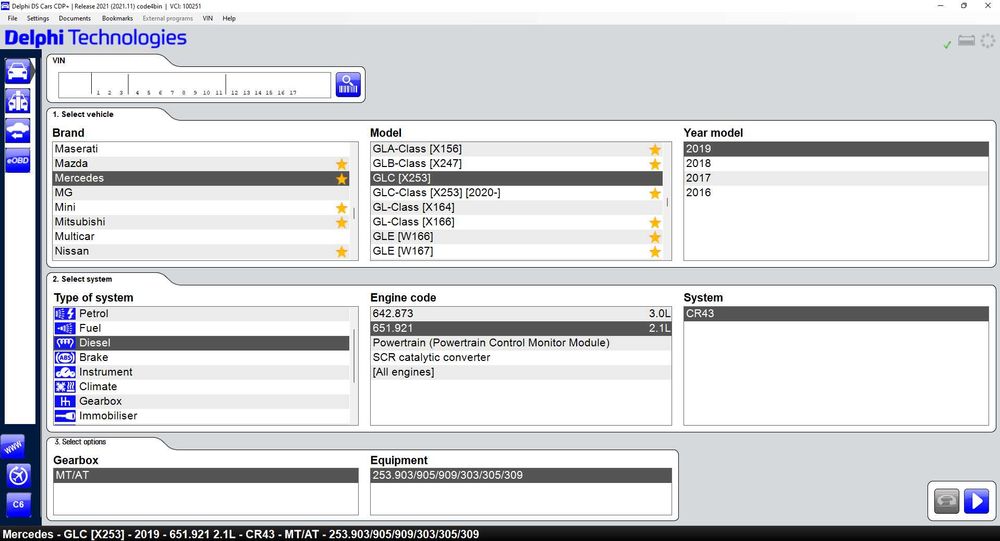Toggle favorite star for Mitsubishi brand
Image resolution: width=1000 pixels, height=541 pixels.
[342, 223]
